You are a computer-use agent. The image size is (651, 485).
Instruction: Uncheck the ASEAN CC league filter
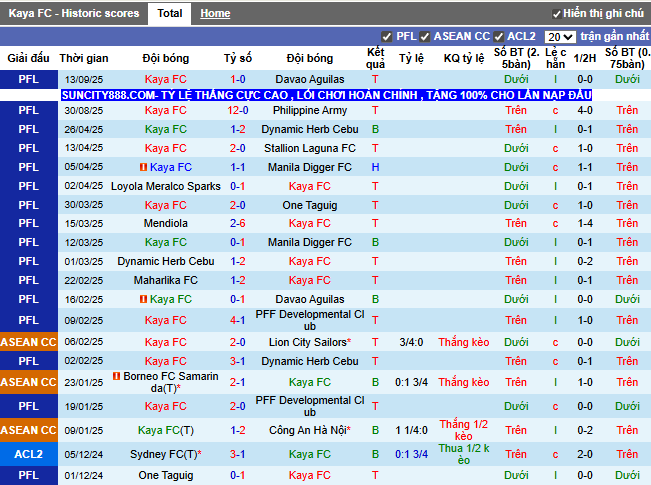[x=424, y=37]
